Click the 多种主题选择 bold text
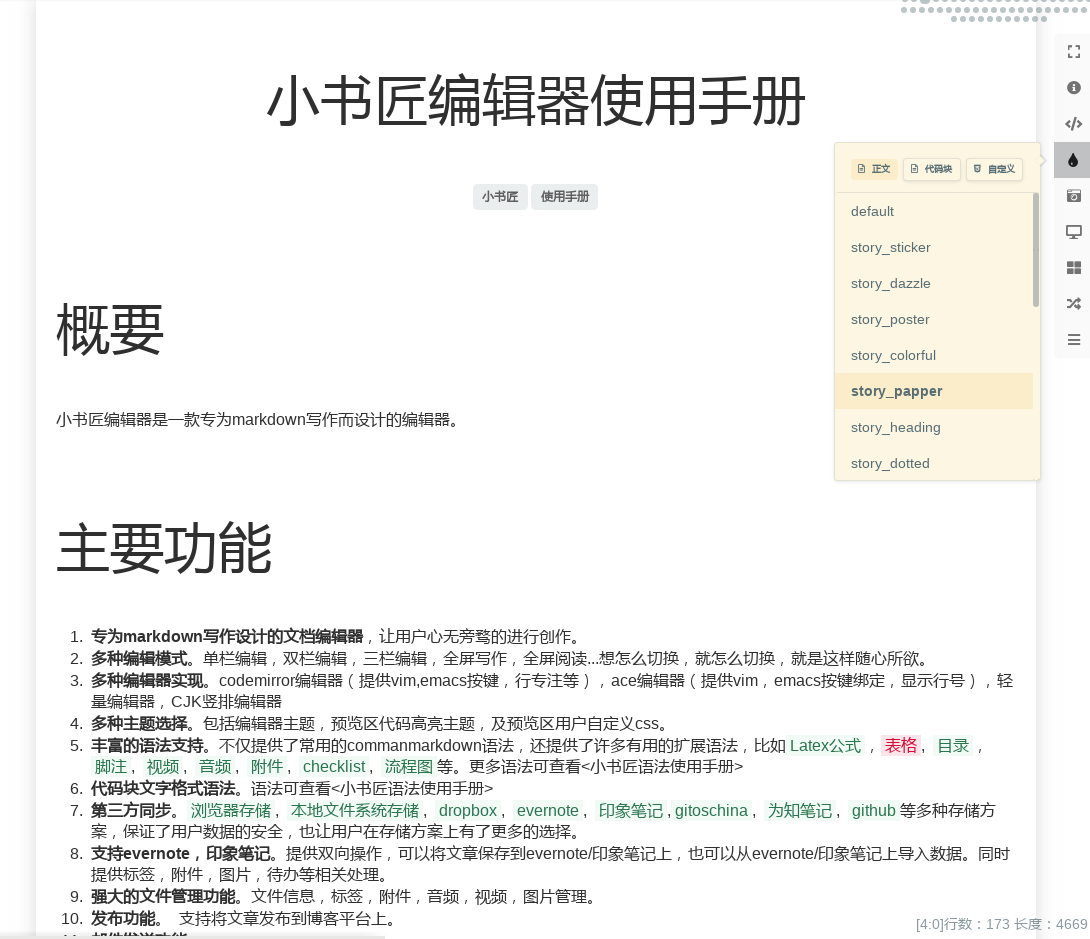The image size is (1090, 939). [139, 724]
